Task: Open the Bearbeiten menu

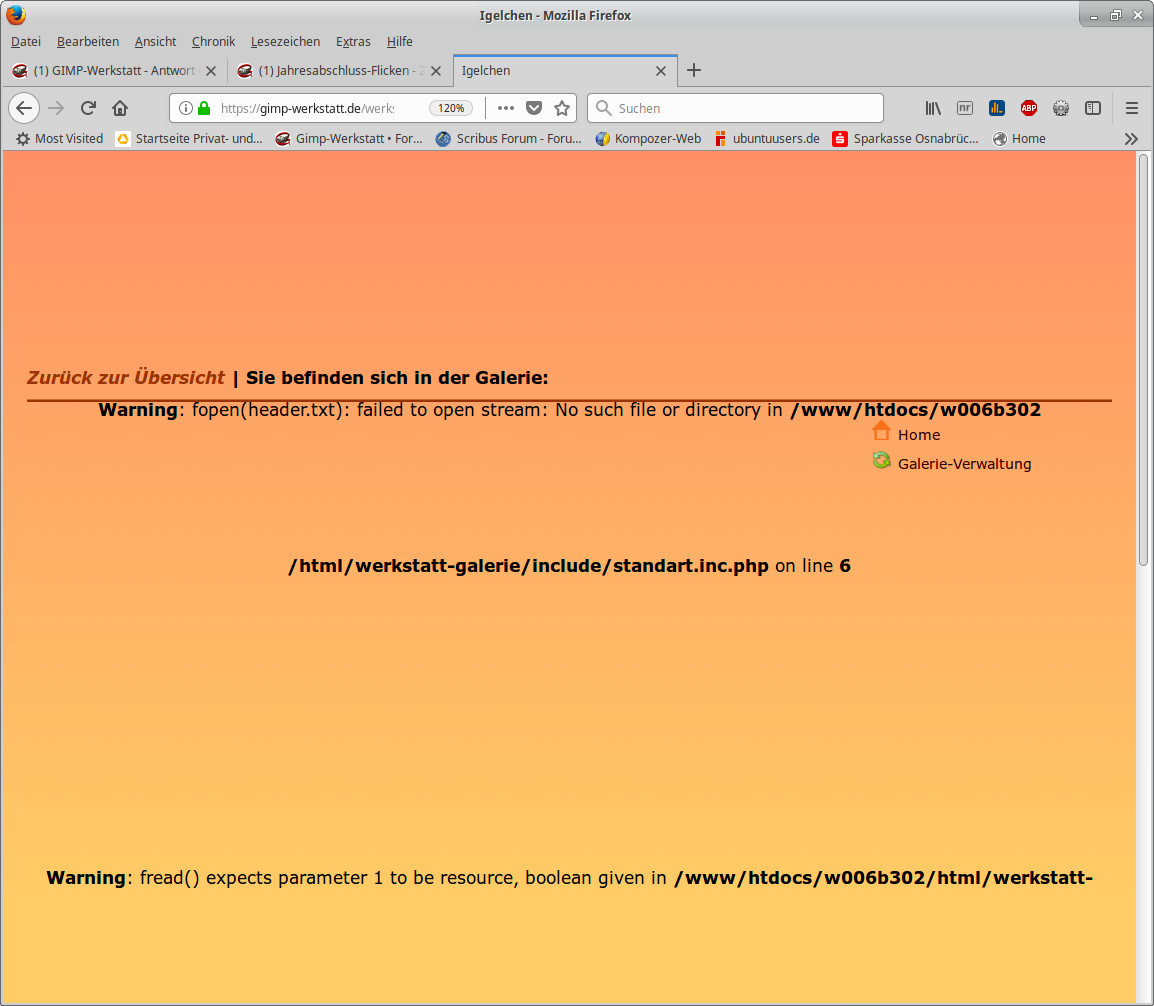Action: coord(88,41)
